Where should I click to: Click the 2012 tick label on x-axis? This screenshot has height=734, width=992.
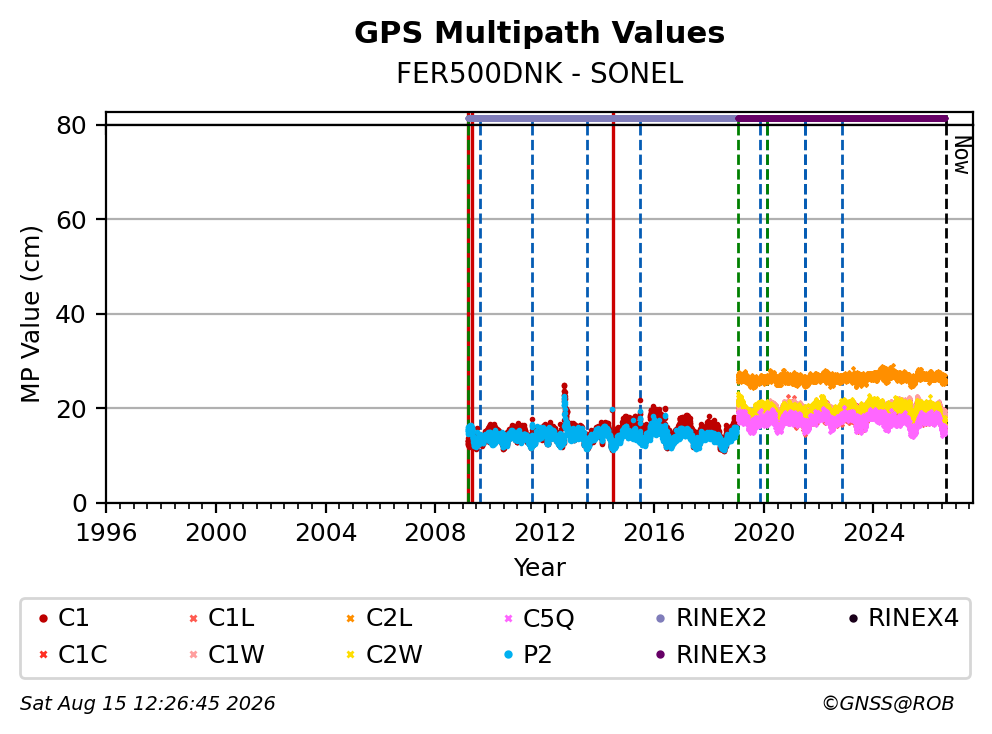pyautogui.click(x=545, y=533)
